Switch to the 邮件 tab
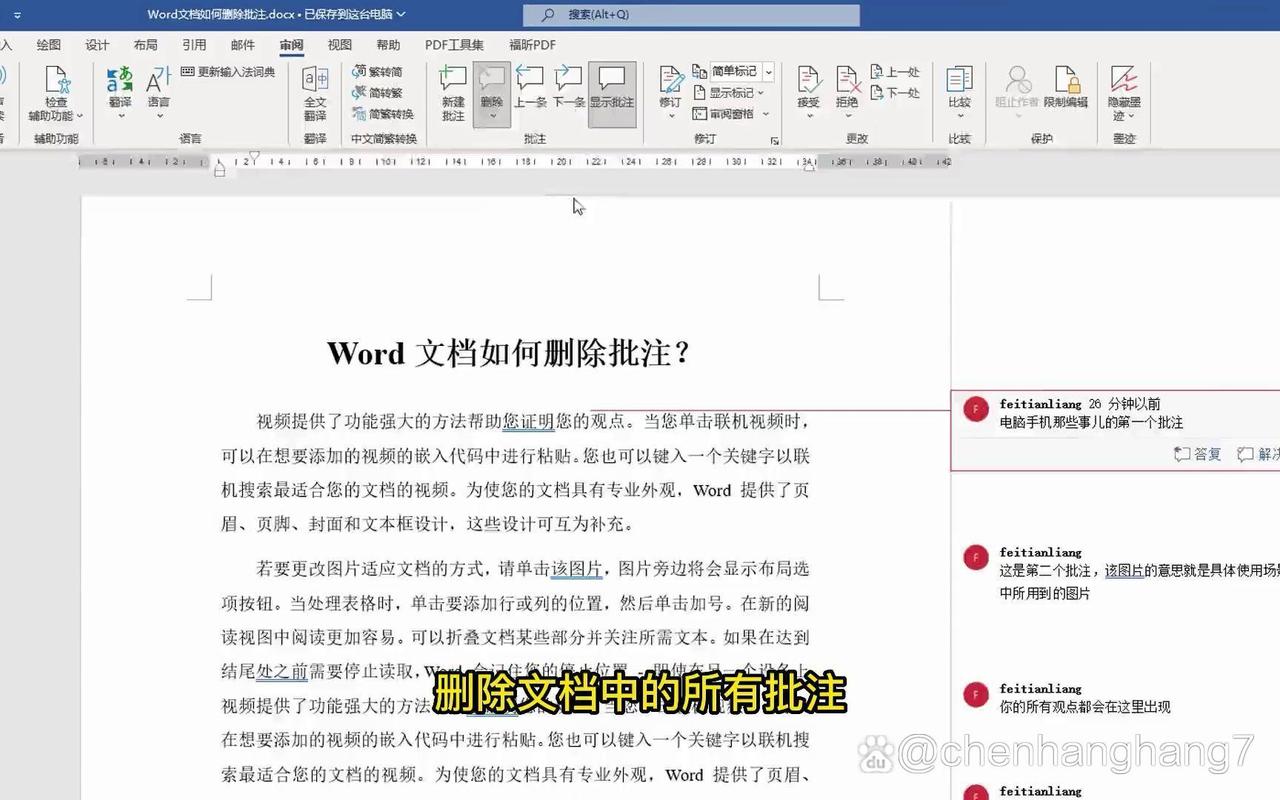 pos(243,45)
